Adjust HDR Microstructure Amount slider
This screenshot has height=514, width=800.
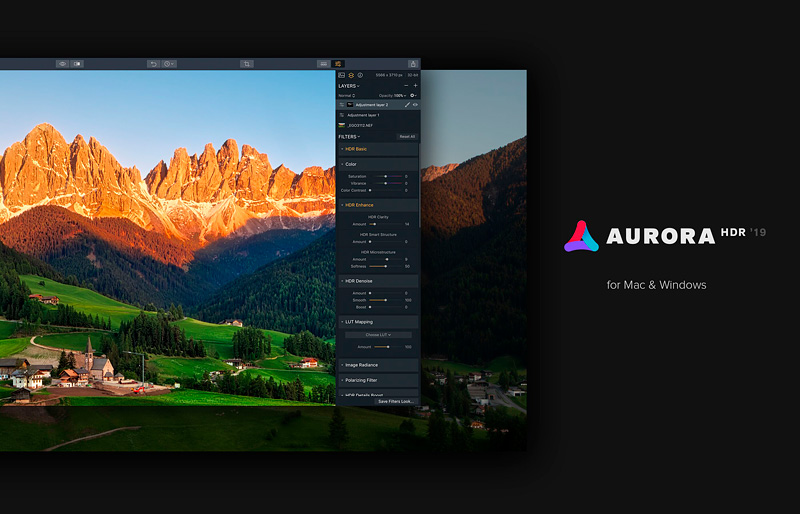tap(386, 259)
